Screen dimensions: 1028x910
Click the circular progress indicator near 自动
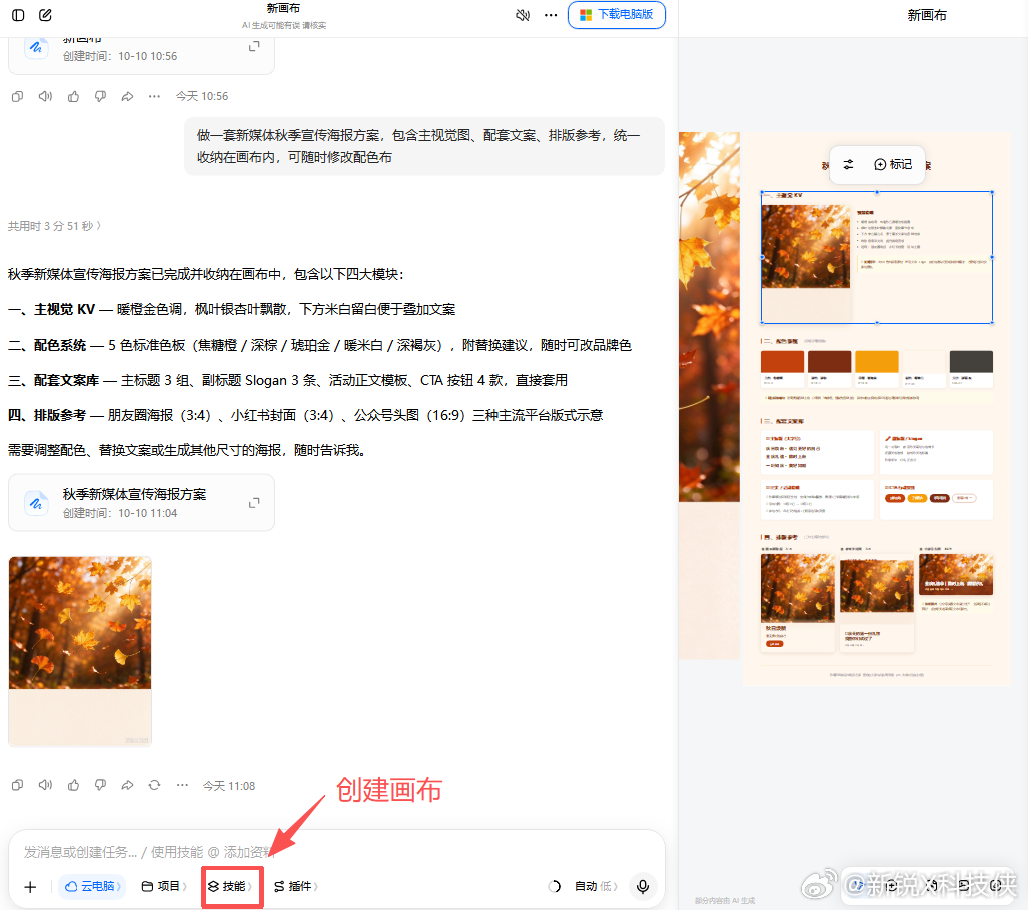555,886
